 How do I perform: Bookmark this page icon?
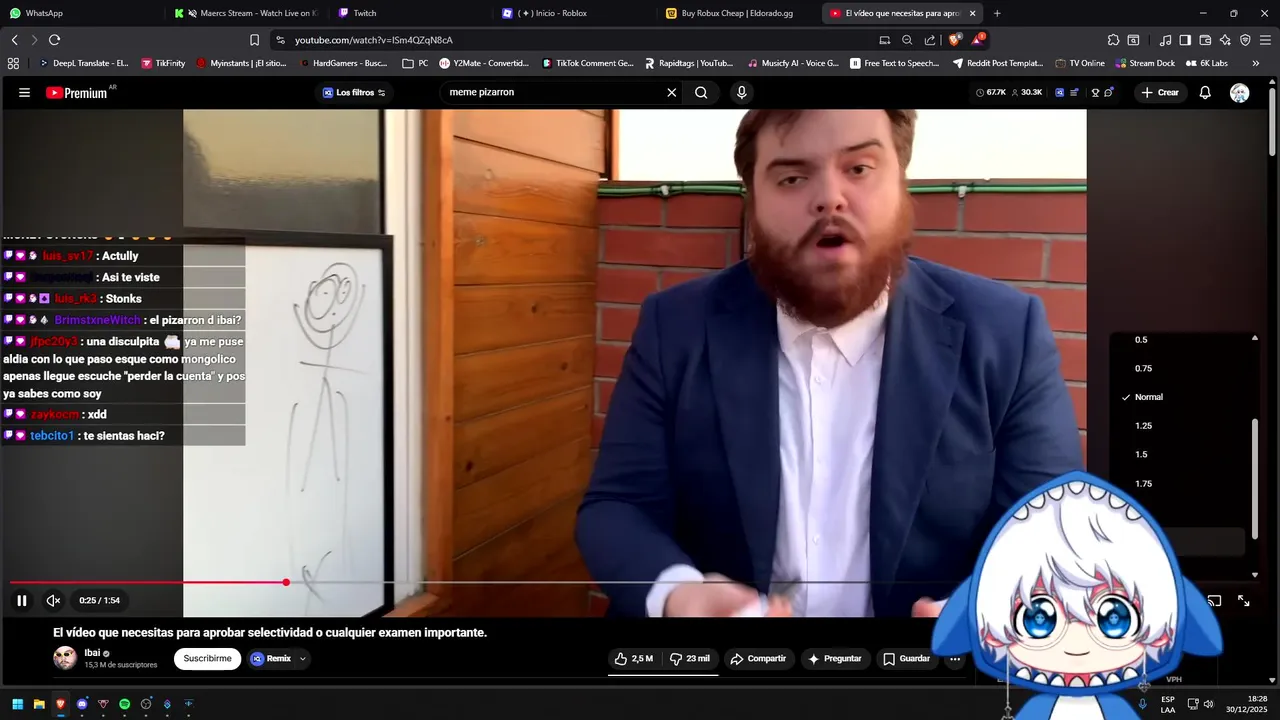pos(254,40)
